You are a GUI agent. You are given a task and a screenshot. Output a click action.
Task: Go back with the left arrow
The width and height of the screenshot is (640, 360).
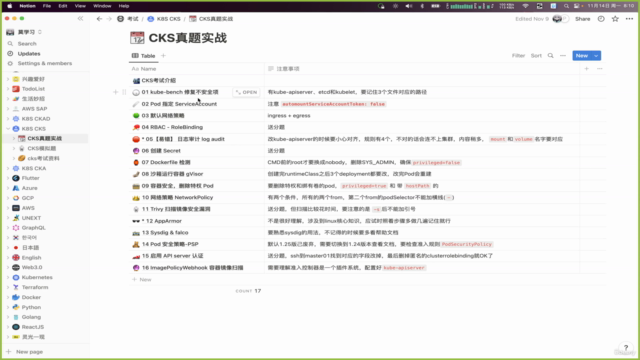pyautogui.click(x=99, y=19)
